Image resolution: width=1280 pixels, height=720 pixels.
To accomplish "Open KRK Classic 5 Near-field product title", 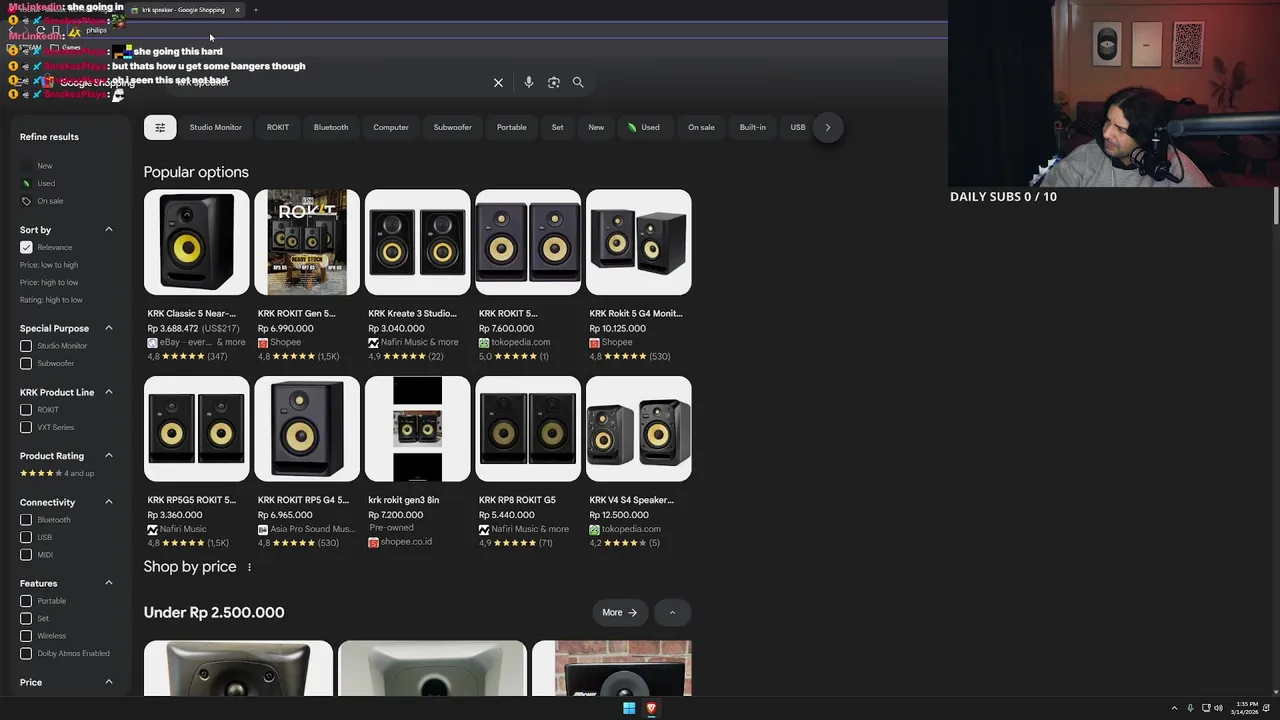I will click(x=192, y=313).
